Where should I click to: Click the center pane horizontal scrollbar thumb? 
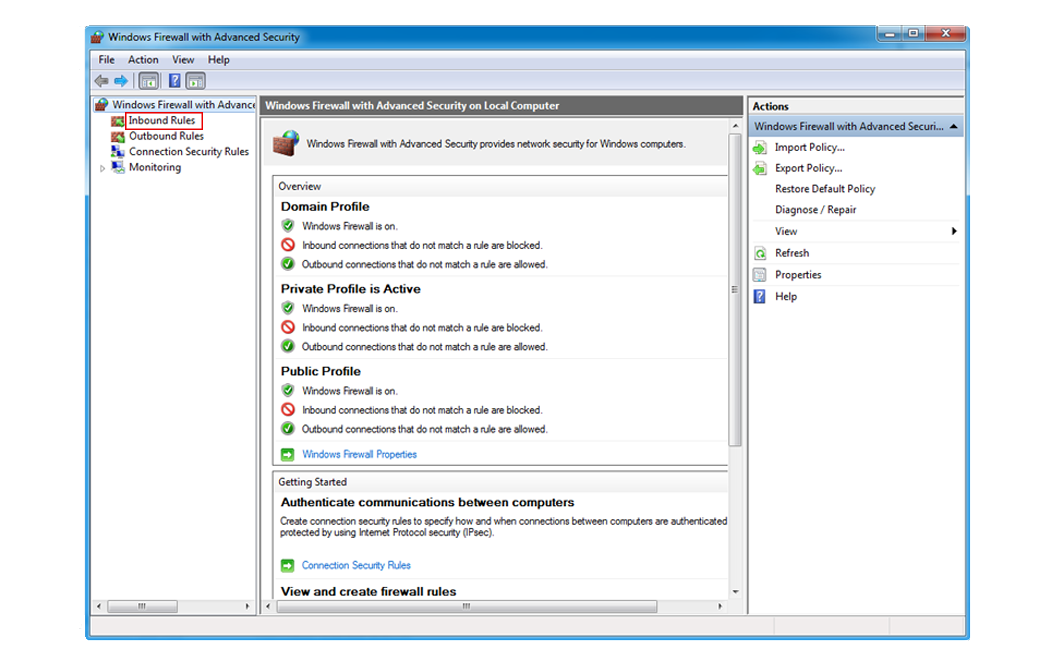tap(467, 606)
